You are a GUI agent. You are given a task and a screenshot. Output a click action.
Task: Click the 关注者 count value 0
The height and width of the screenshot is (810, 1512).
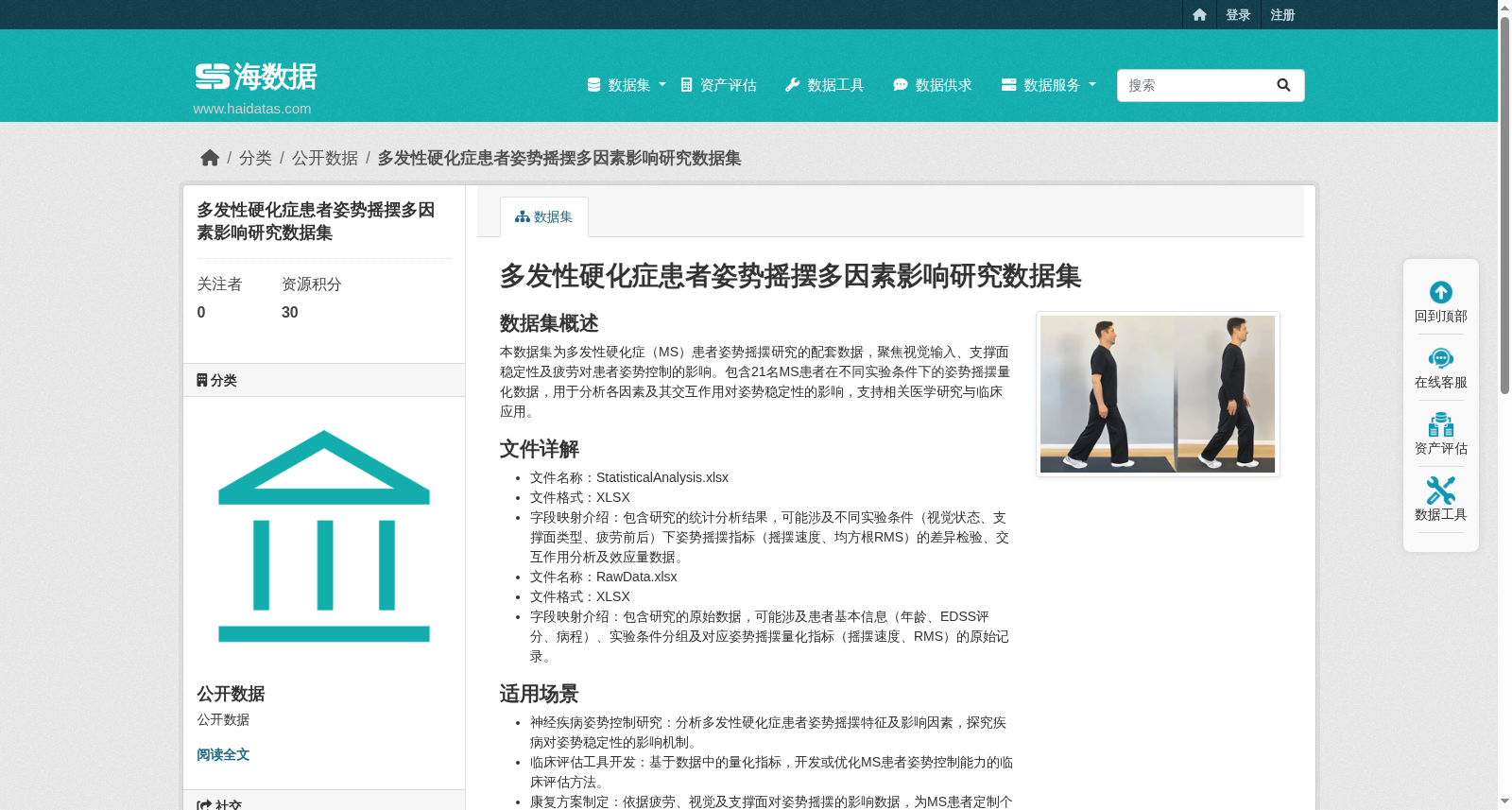201,313
